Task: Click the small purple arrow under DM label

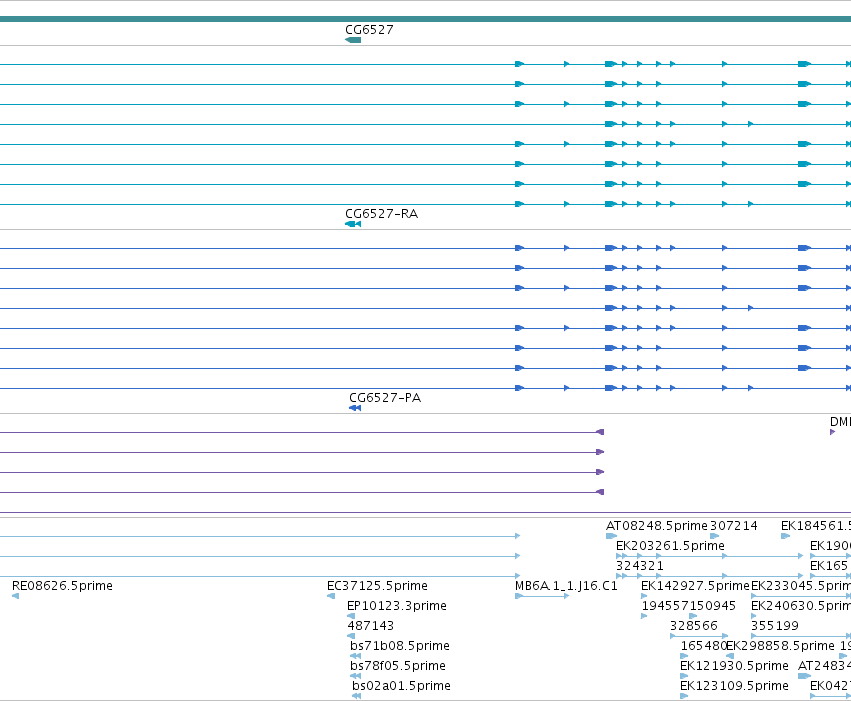Action: 833,432
